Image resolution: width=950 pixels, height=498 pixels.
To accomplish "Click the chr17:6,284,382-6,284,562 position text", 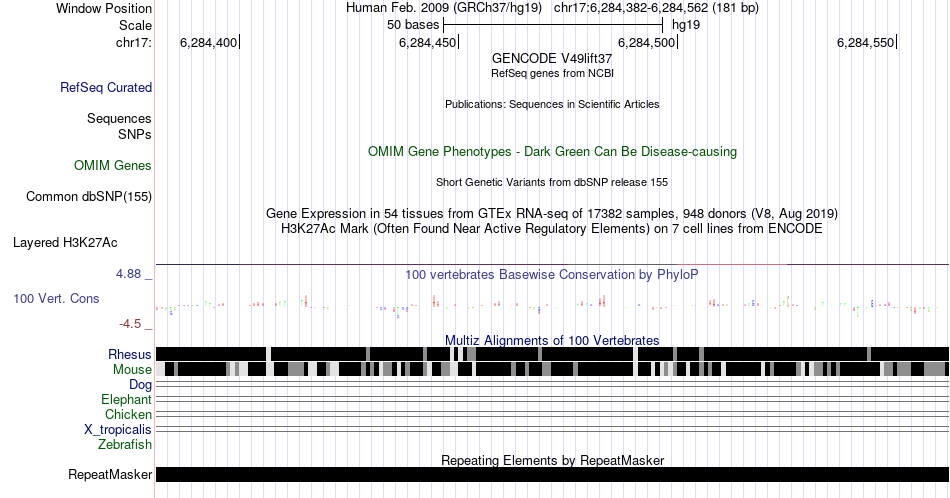I will [x=656, y=8].
